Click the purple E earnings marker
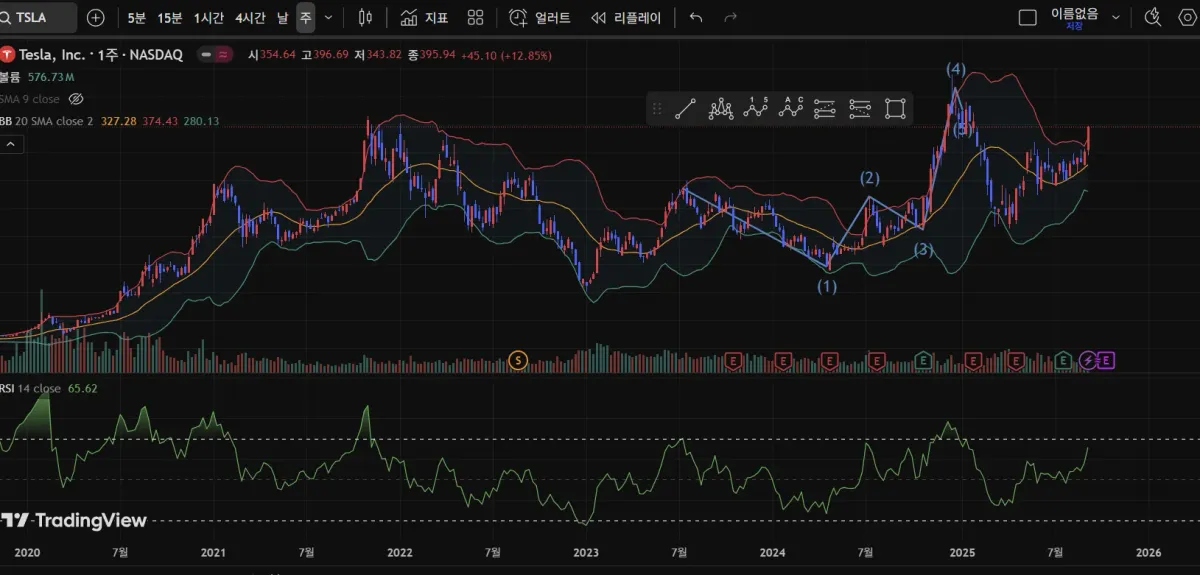1200x575 pixels. pos(1107,359)
